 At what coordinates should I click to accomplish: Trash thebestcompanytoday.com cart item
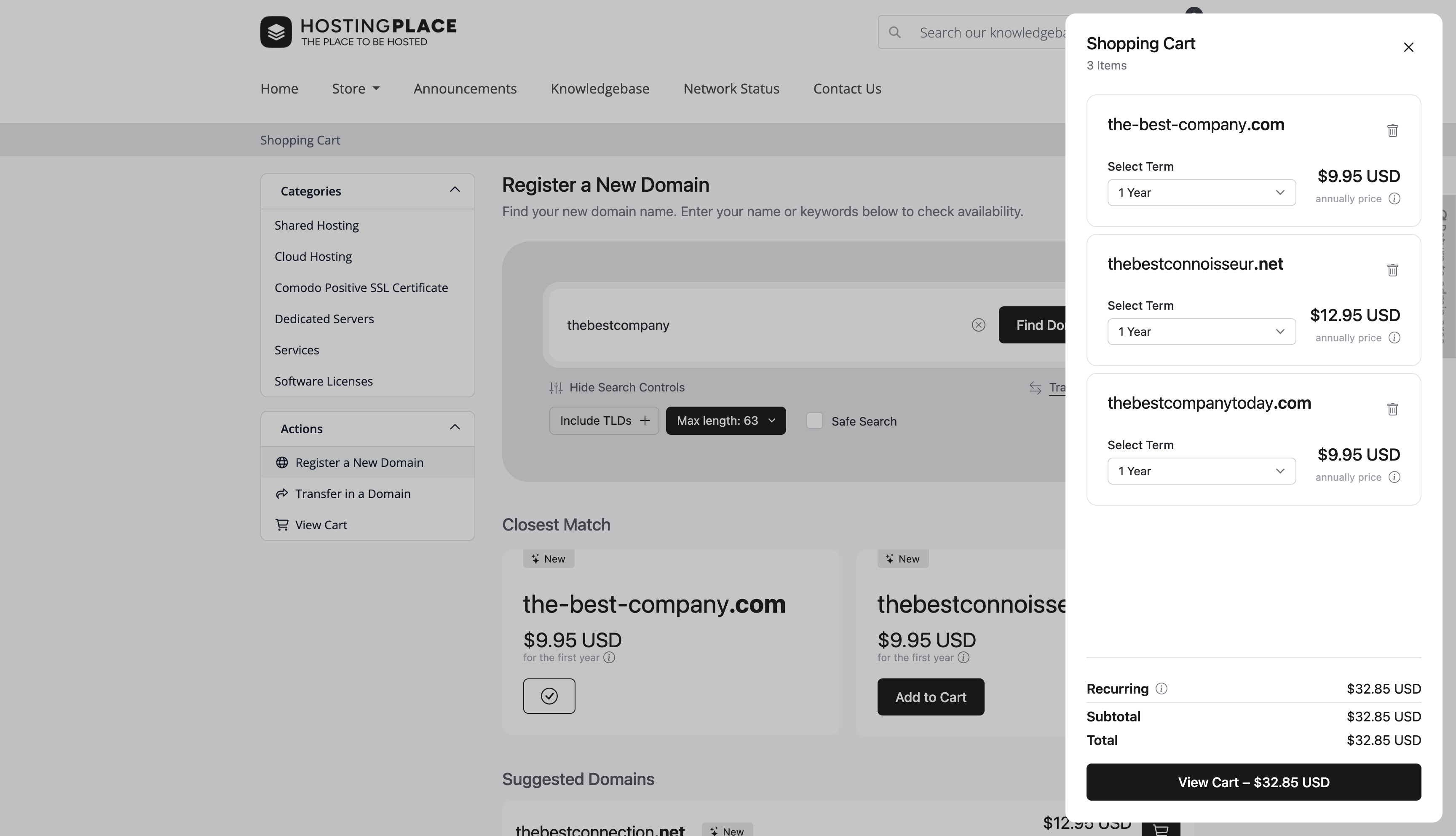[x=1392, y=410]
